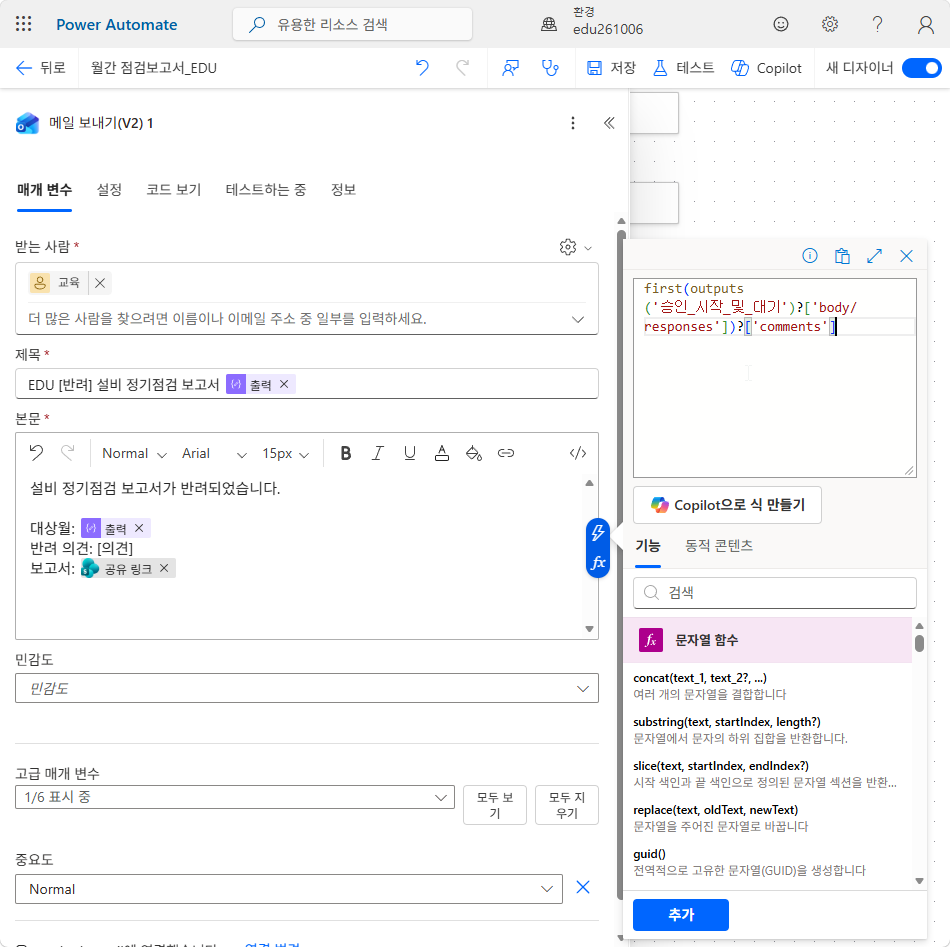Screen dimensions: 950x947
Task: Go back with the 뒤로 arrow
Action: 41,68
